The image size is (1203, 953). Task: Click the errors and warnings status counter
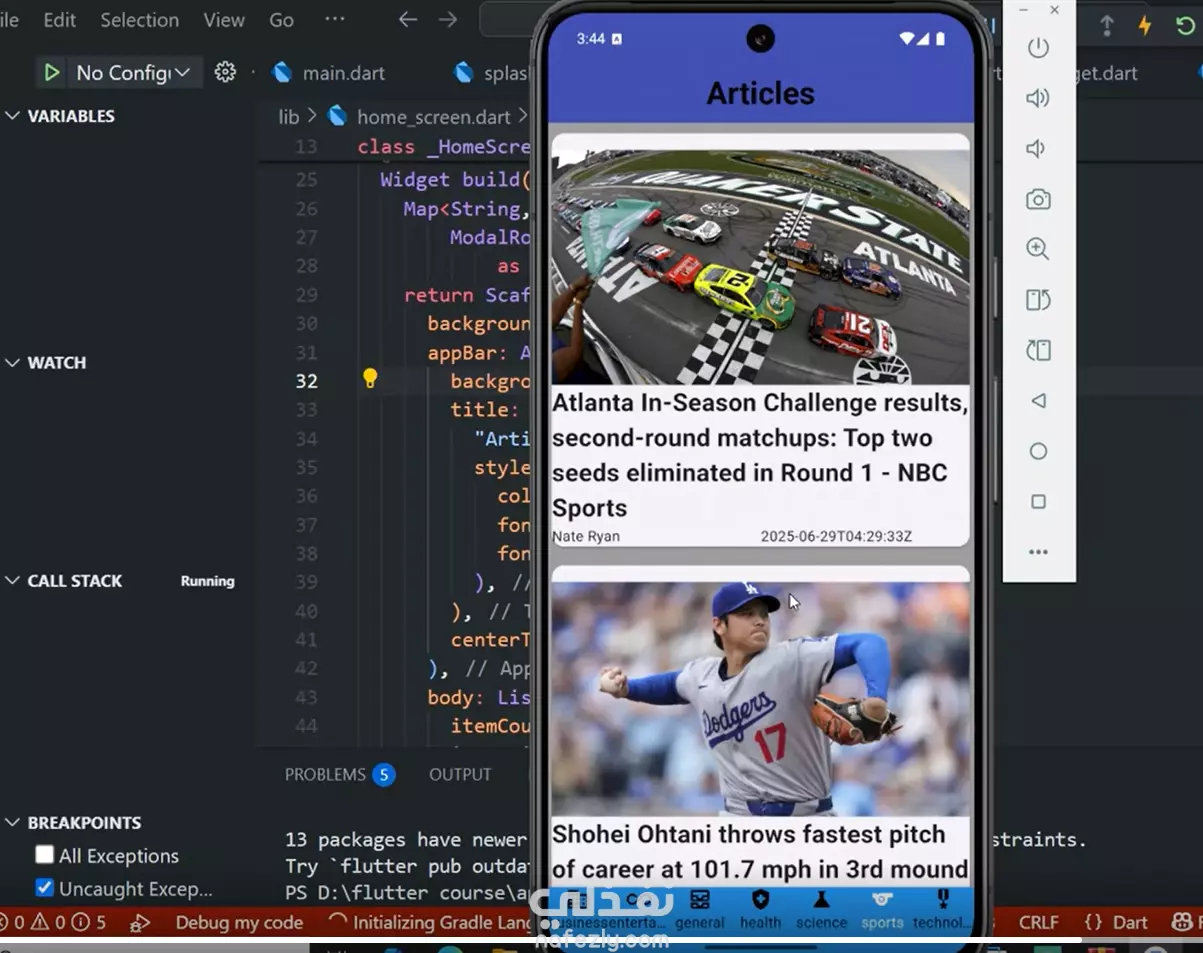tap(54, 922)
